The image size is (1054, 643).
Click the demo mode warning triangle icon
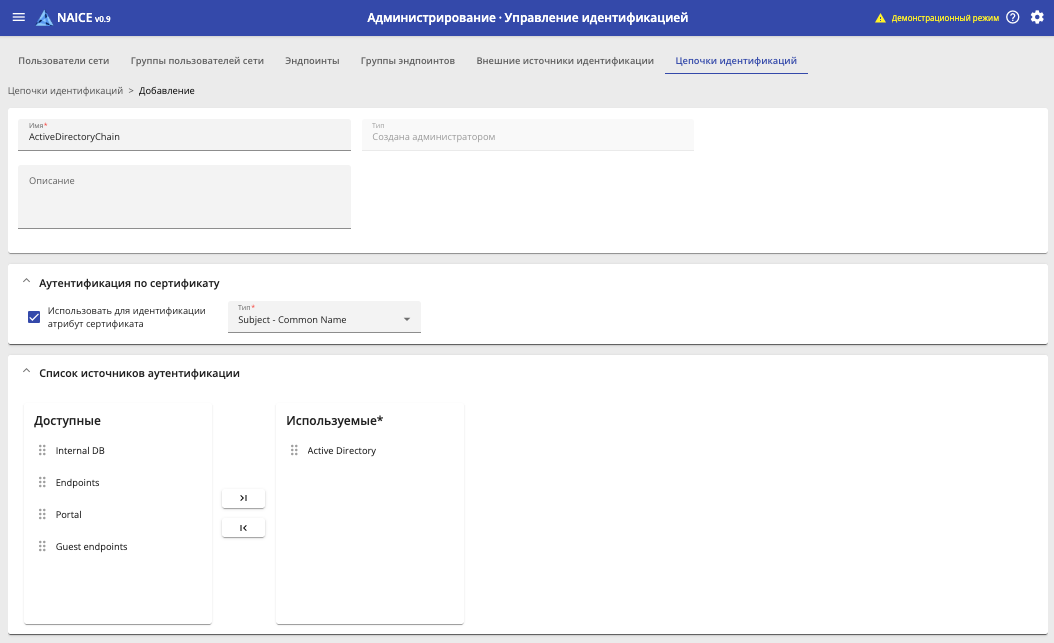click(881, 18)
